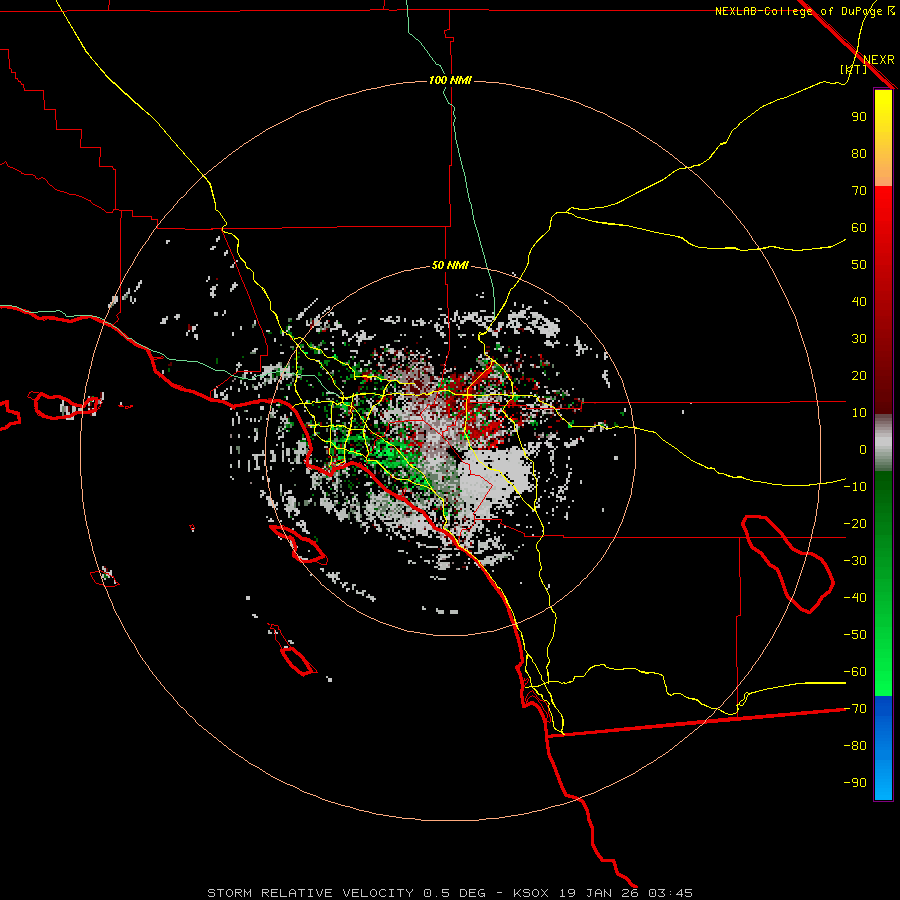Pick the bright green segment near -60
This screenshot has width=900, height=900.
(883, 672)
